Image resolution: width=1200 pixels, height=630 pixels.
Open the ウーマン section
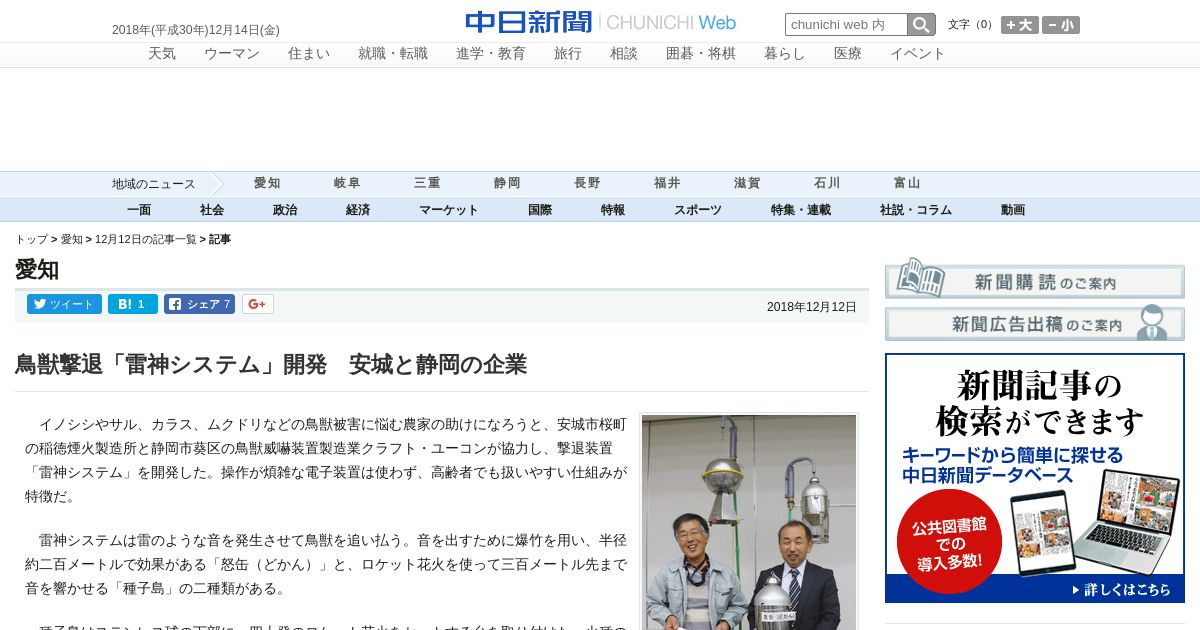point(232,54)
